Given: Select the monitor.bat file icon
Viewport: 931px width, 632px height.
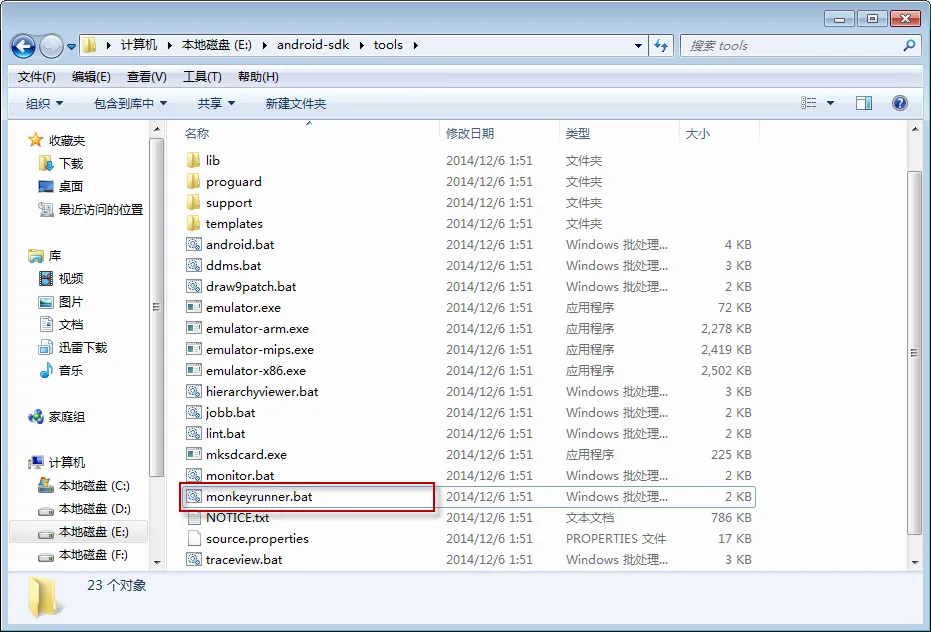Looking at the screenshot, I should (x=194, y=475).
